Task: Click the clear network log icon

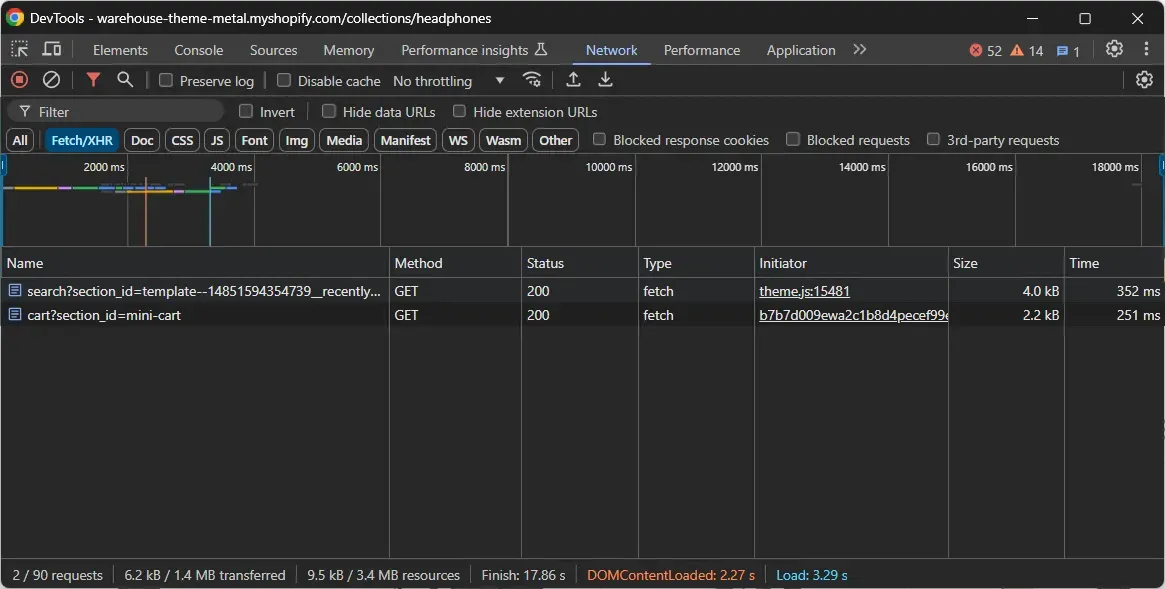Action: point(51,80)
